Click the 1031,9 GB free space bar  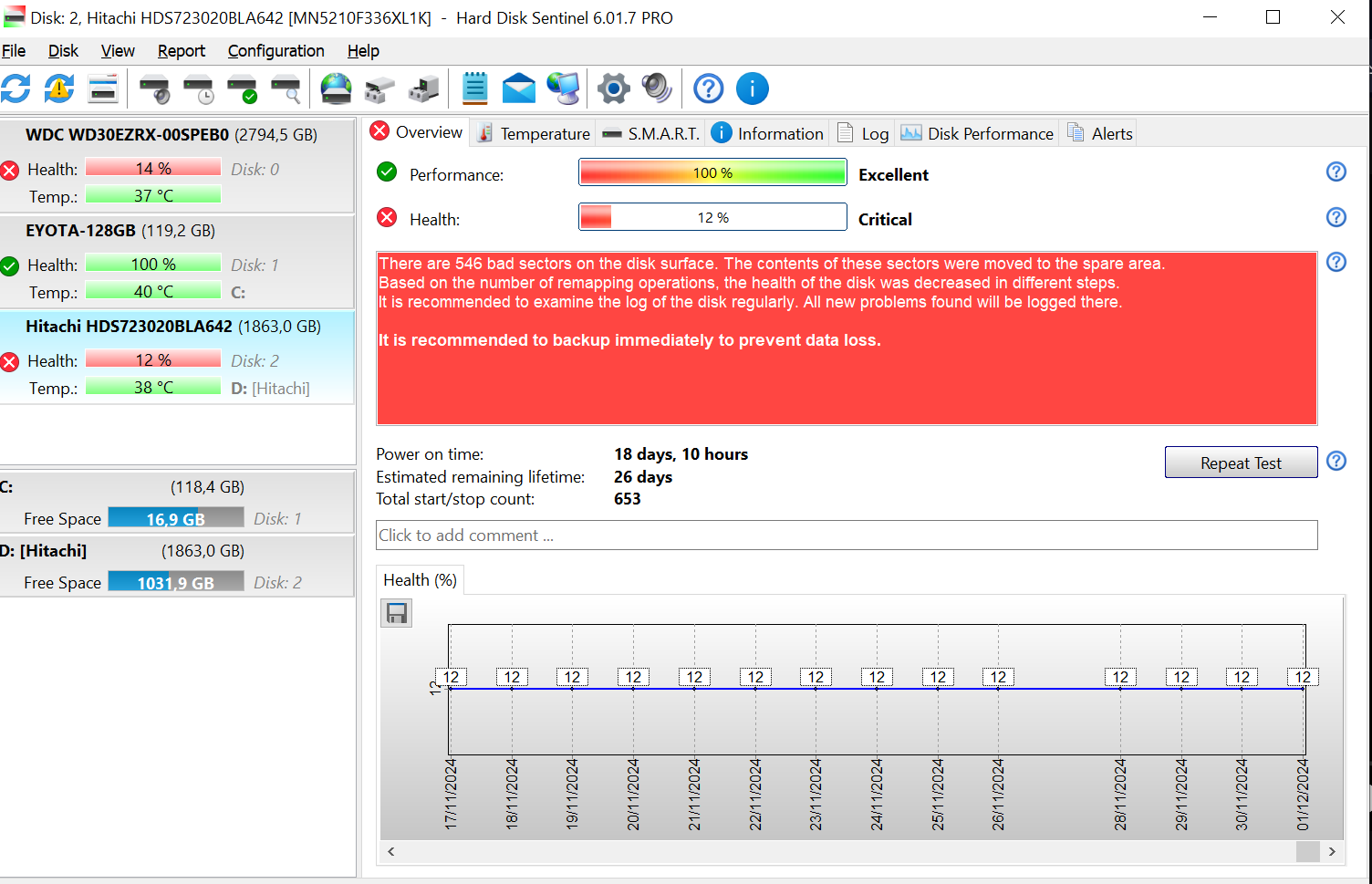(176, 582)
